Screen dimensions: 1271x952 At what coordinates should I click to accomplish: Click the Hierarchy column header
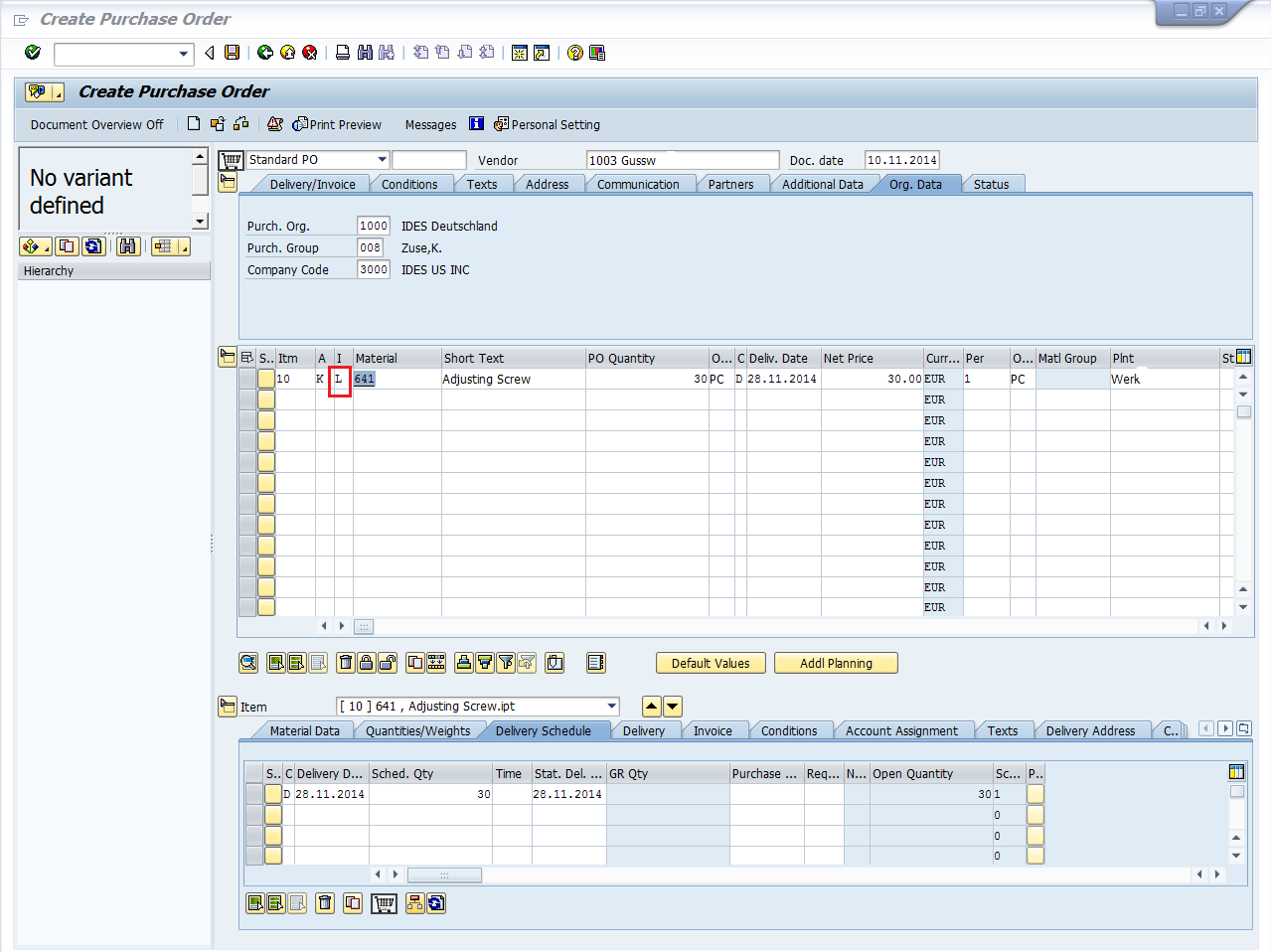point(114,271)
